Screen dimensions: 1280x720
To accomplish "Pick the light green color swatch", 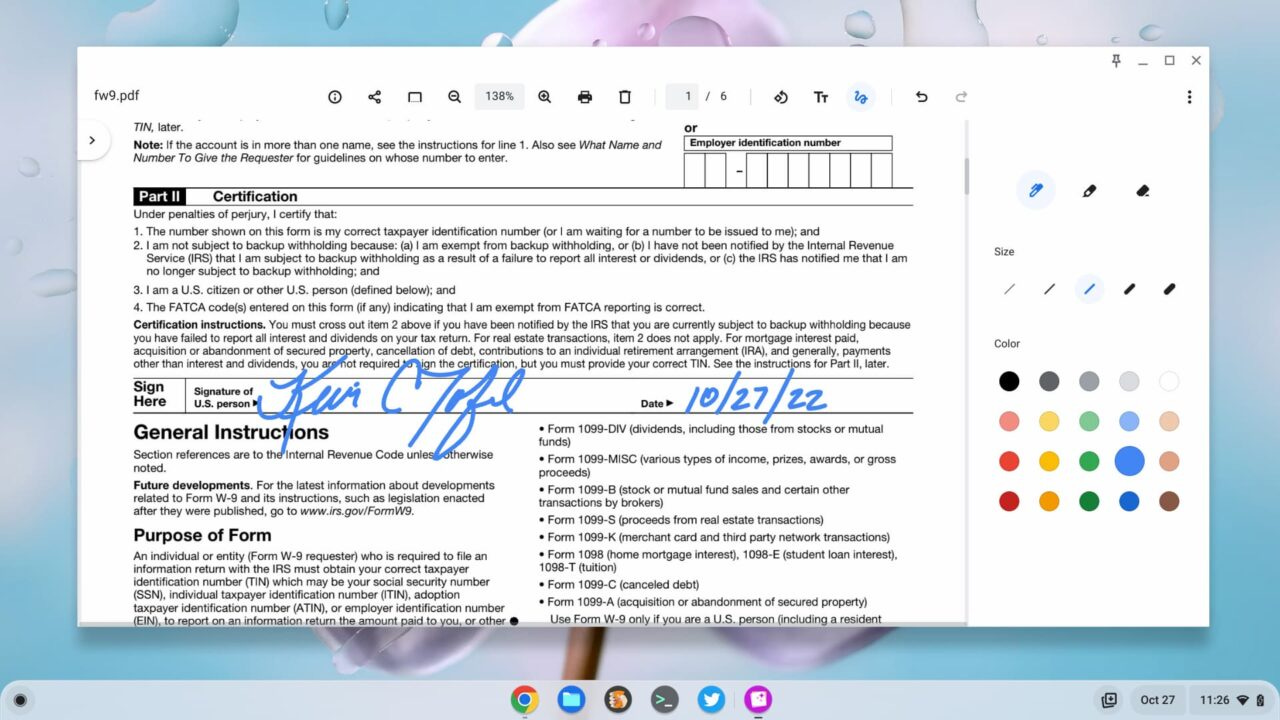I will click(x=1089, y=421).
